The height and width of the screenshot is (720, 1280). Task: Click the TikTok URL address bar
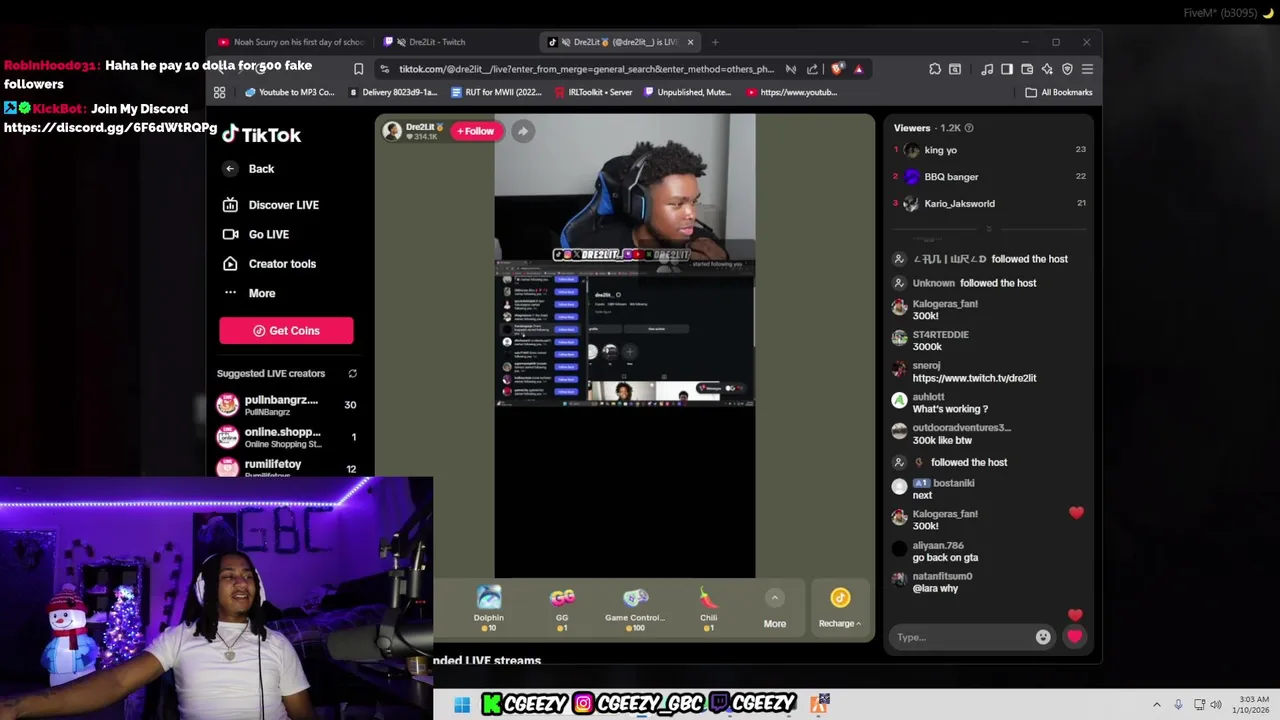tap(586, 69)
